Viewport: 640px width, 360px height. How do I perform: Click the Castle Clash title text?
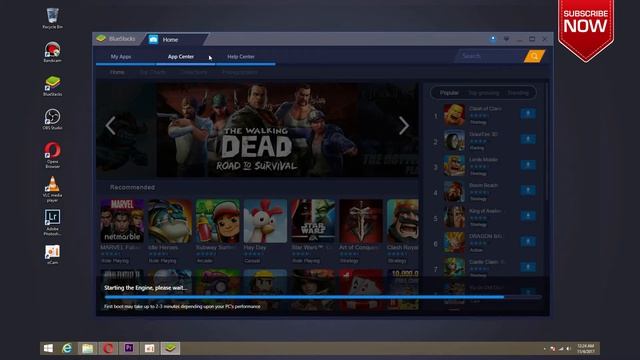[x=487, y=262]
